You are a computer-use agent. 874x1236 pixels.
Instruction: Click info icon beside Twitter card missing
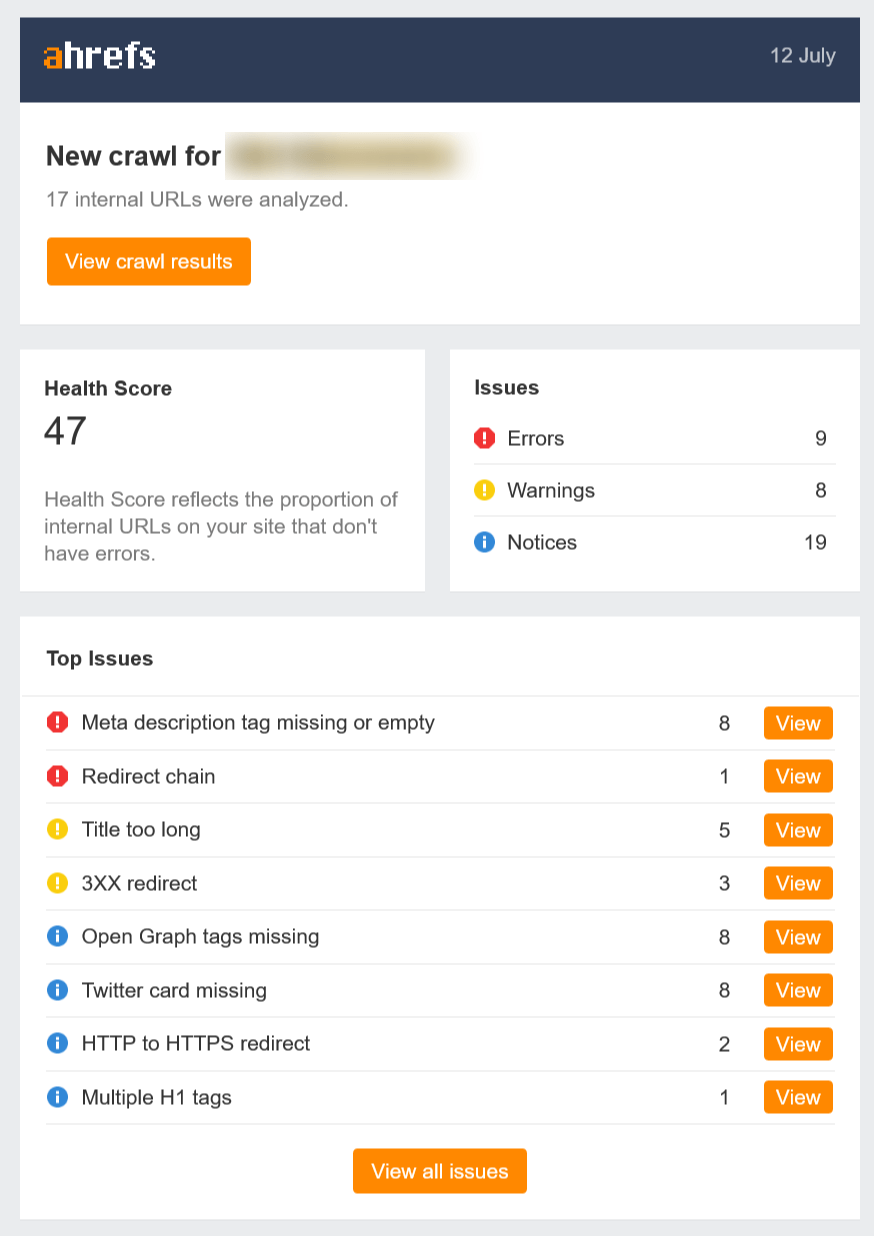58,990
